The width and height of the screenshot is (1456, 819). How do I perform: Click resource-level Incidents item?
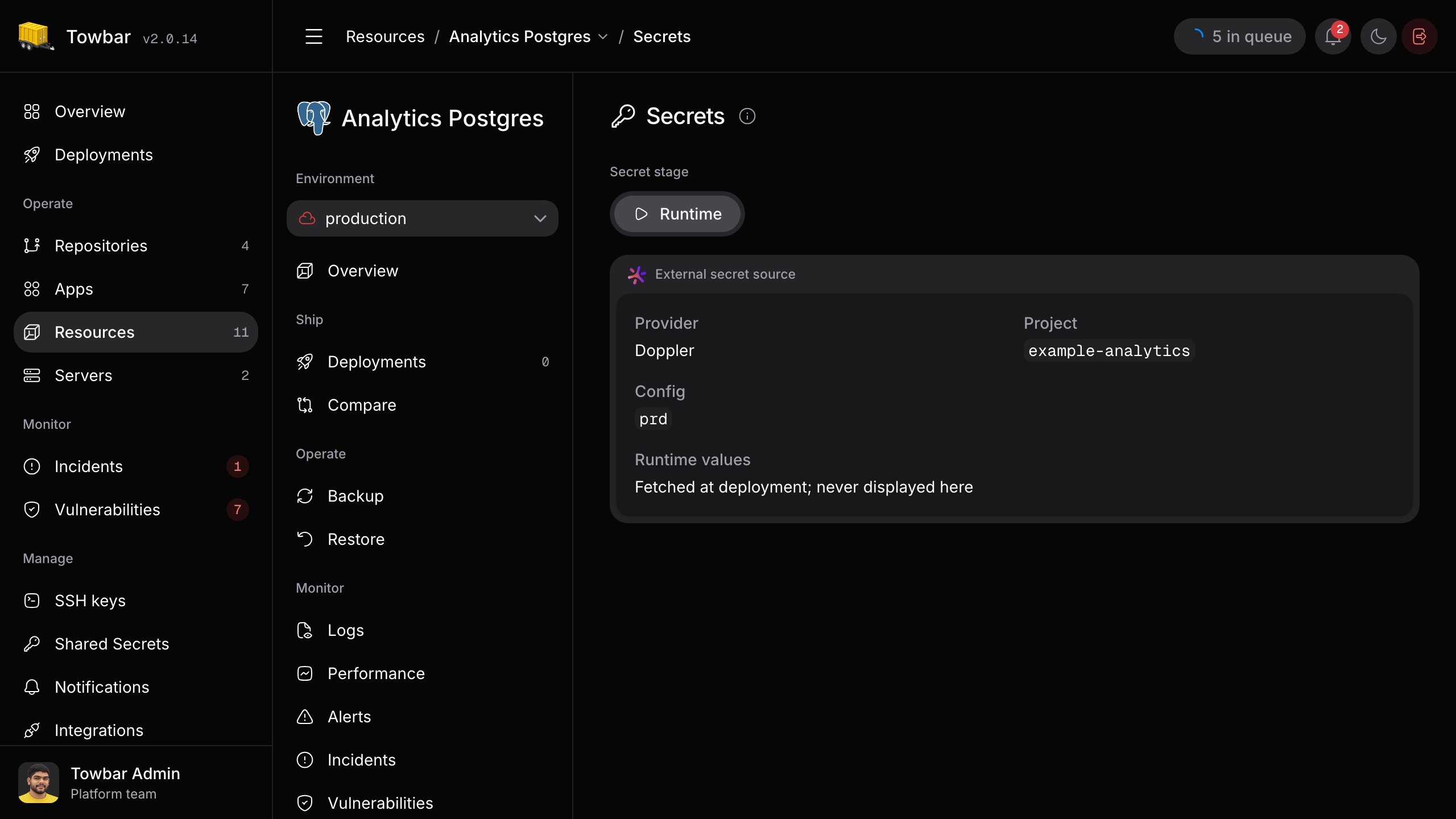point(422,760)
